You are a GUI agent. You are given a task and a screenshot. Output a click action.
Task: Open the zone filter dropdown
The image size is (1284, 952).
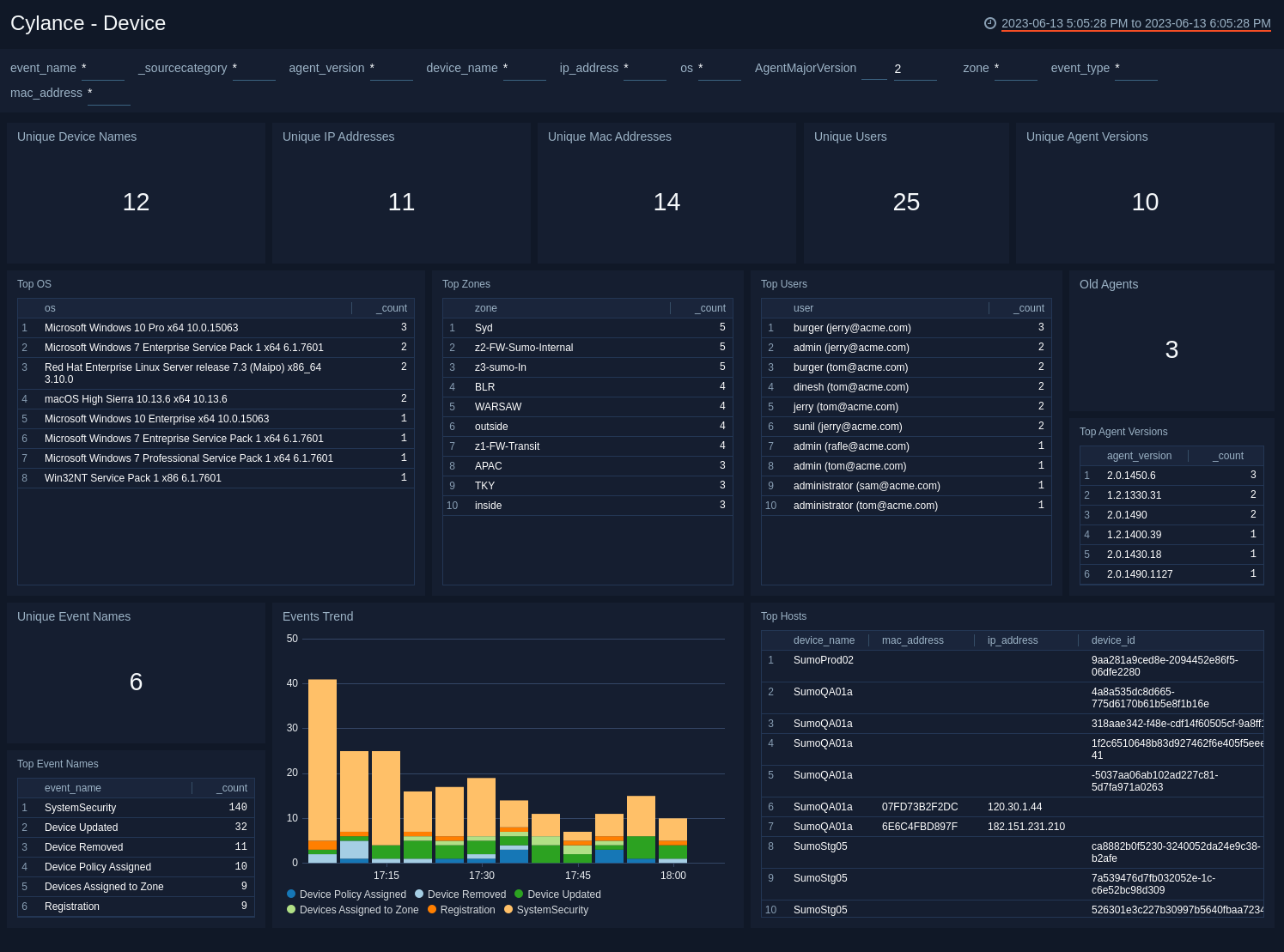(x=1014, y=70)
